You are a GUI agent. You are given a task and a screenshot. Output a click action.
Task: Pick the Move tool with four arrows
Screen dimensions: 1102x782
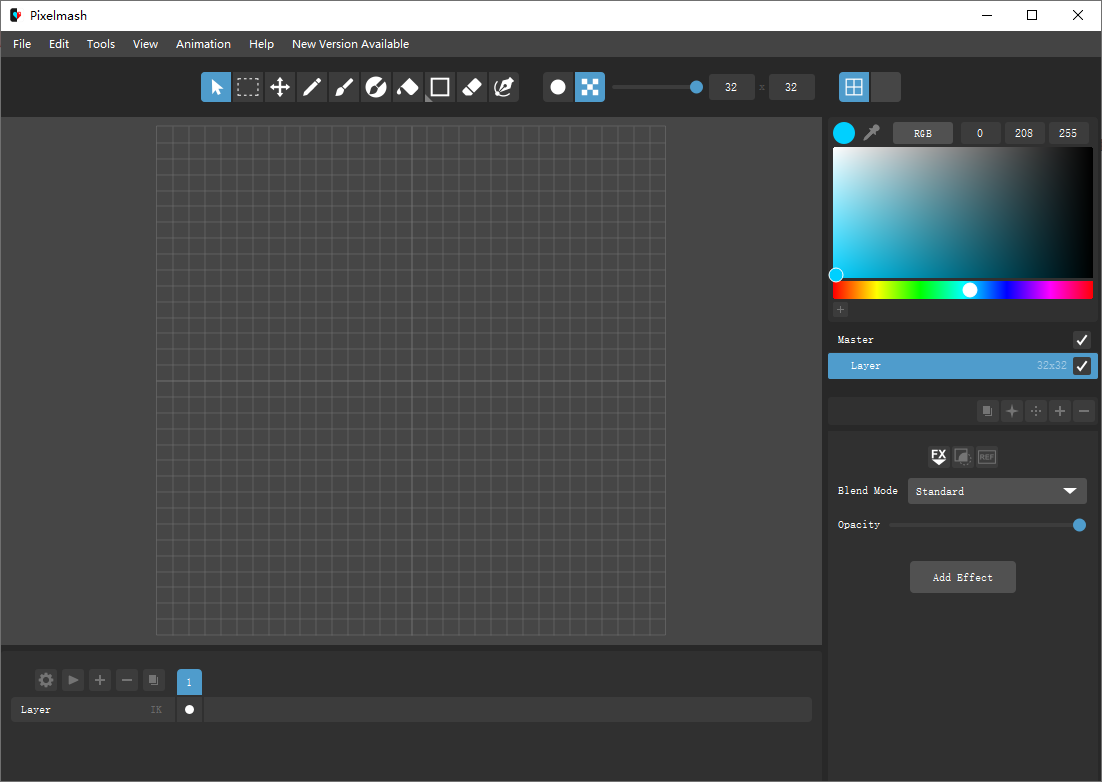(x=280, y=88)
